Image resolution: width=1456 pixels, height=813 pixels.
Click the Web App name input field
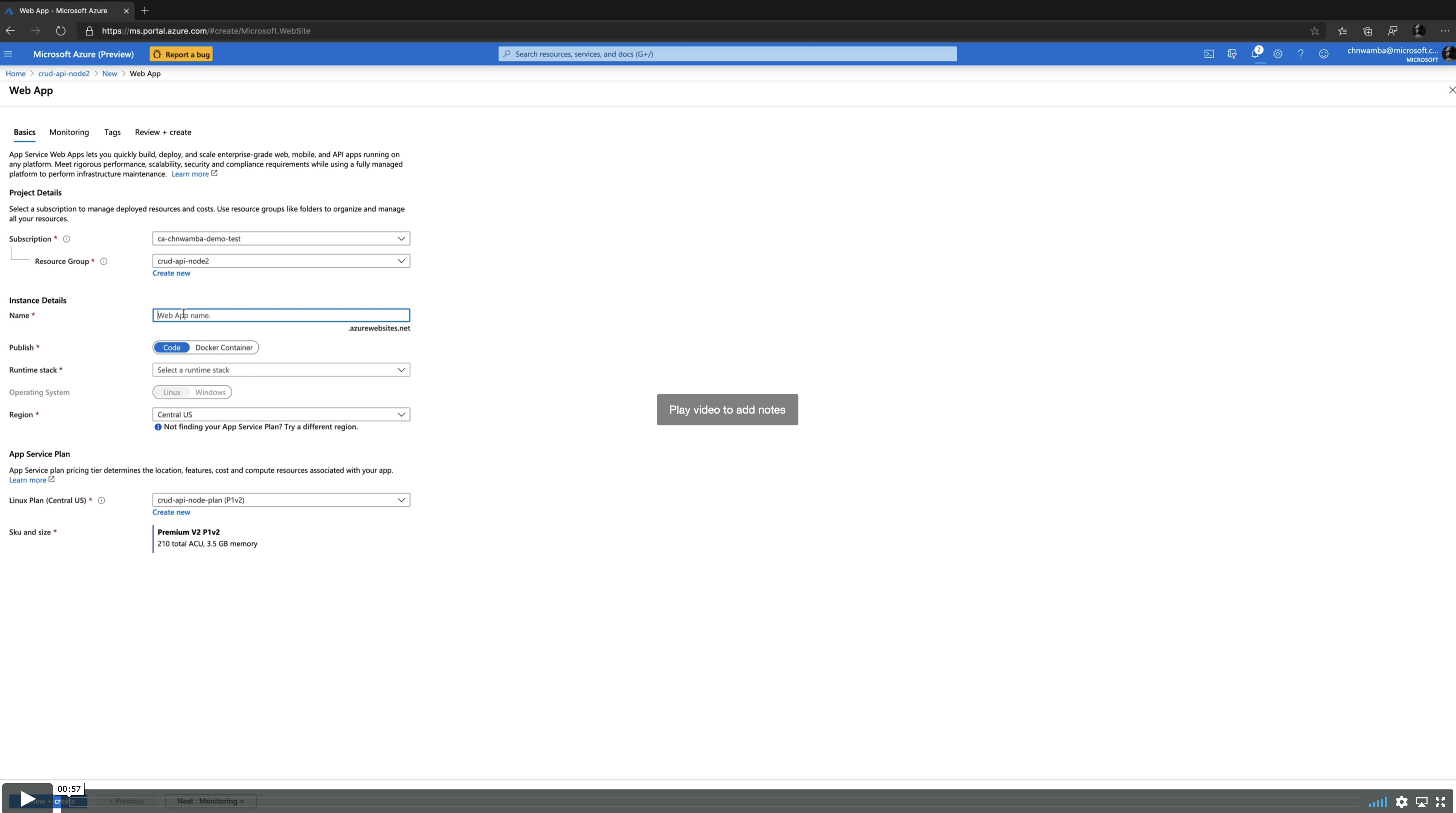tap(281, 315)
